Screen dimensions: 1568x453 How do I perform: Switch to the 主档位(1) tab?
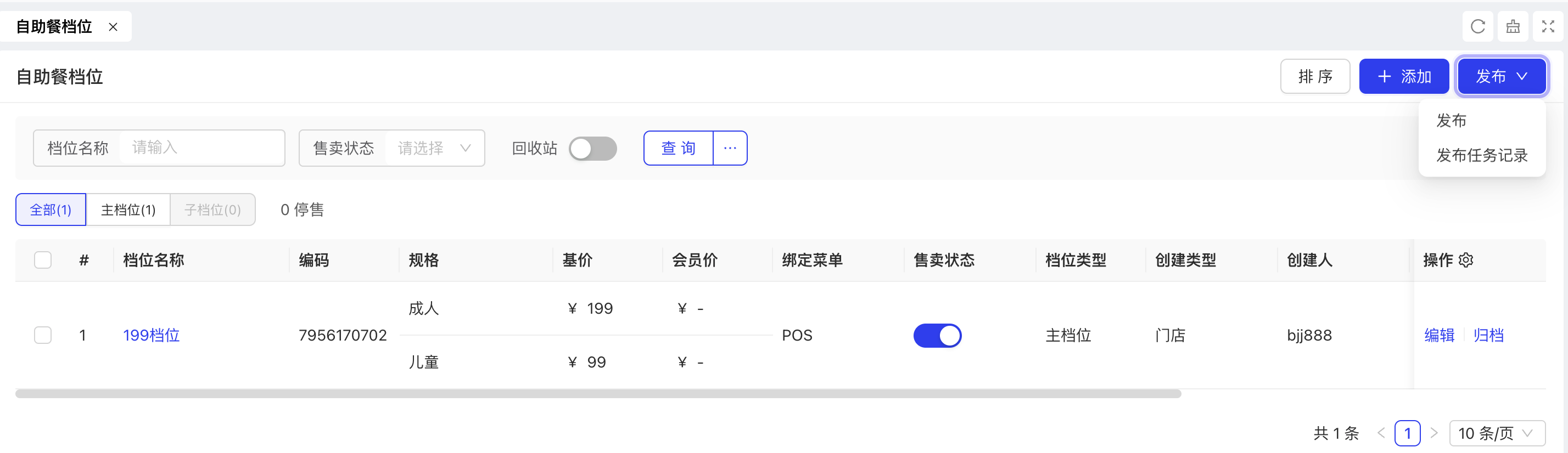128,210
